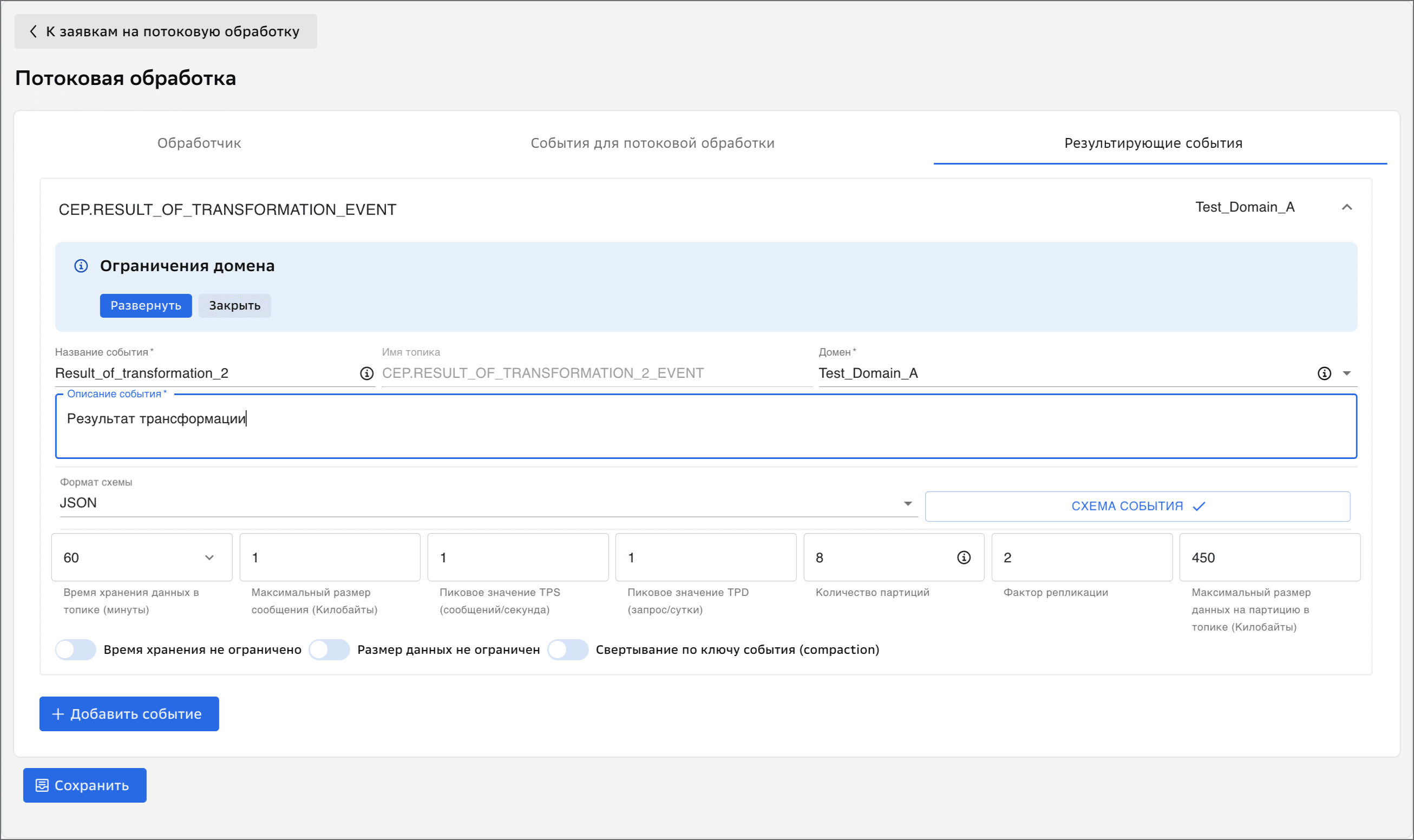This screenshot has height=840, width=1414.
Task: Enable Свертывание по ключу события compaction switch
Action: click(x=568, y=650)
